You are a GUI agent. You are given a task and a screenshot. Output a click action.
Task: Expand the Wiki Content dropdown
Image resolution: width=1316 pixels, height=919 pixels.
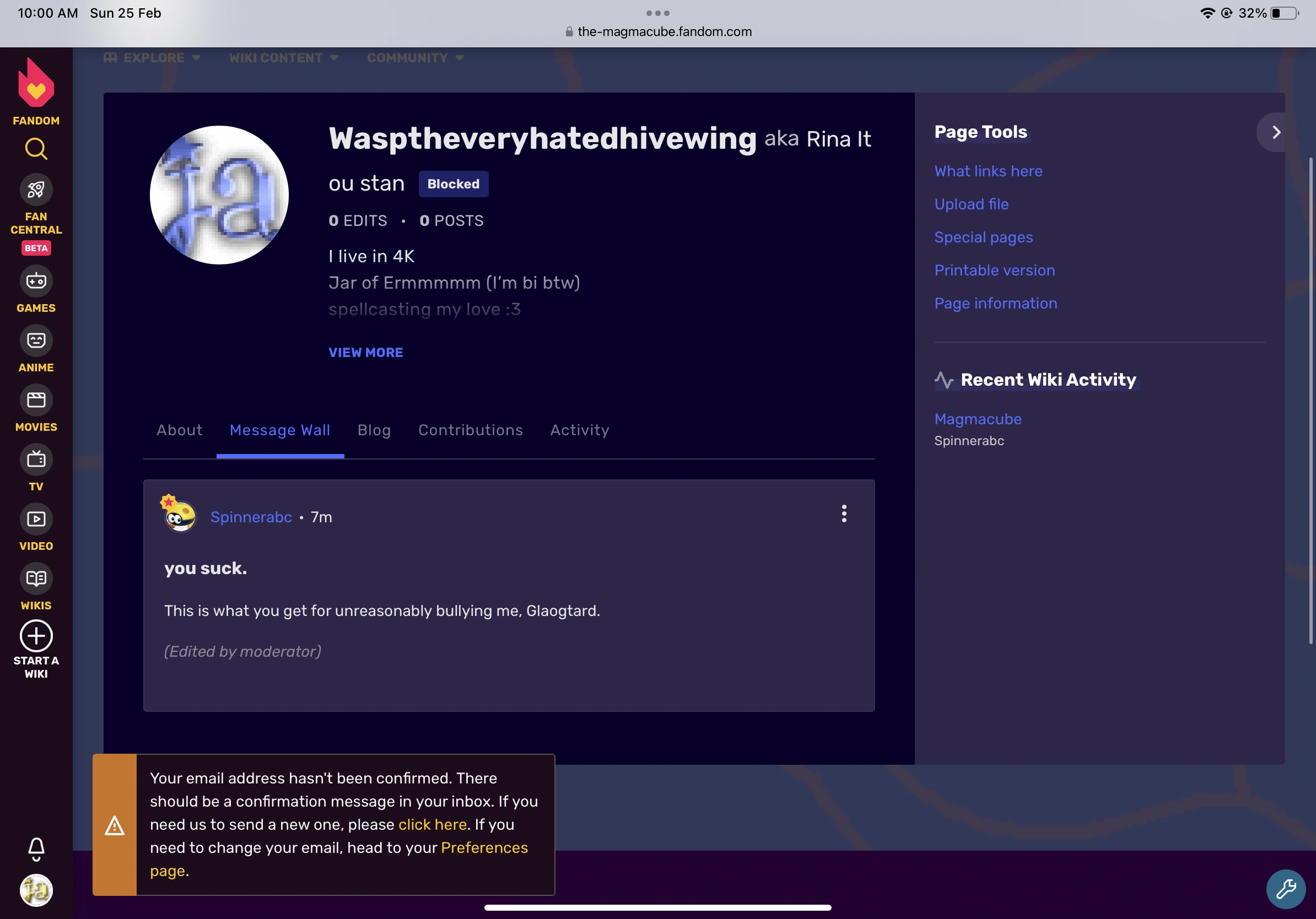[283, 58]
